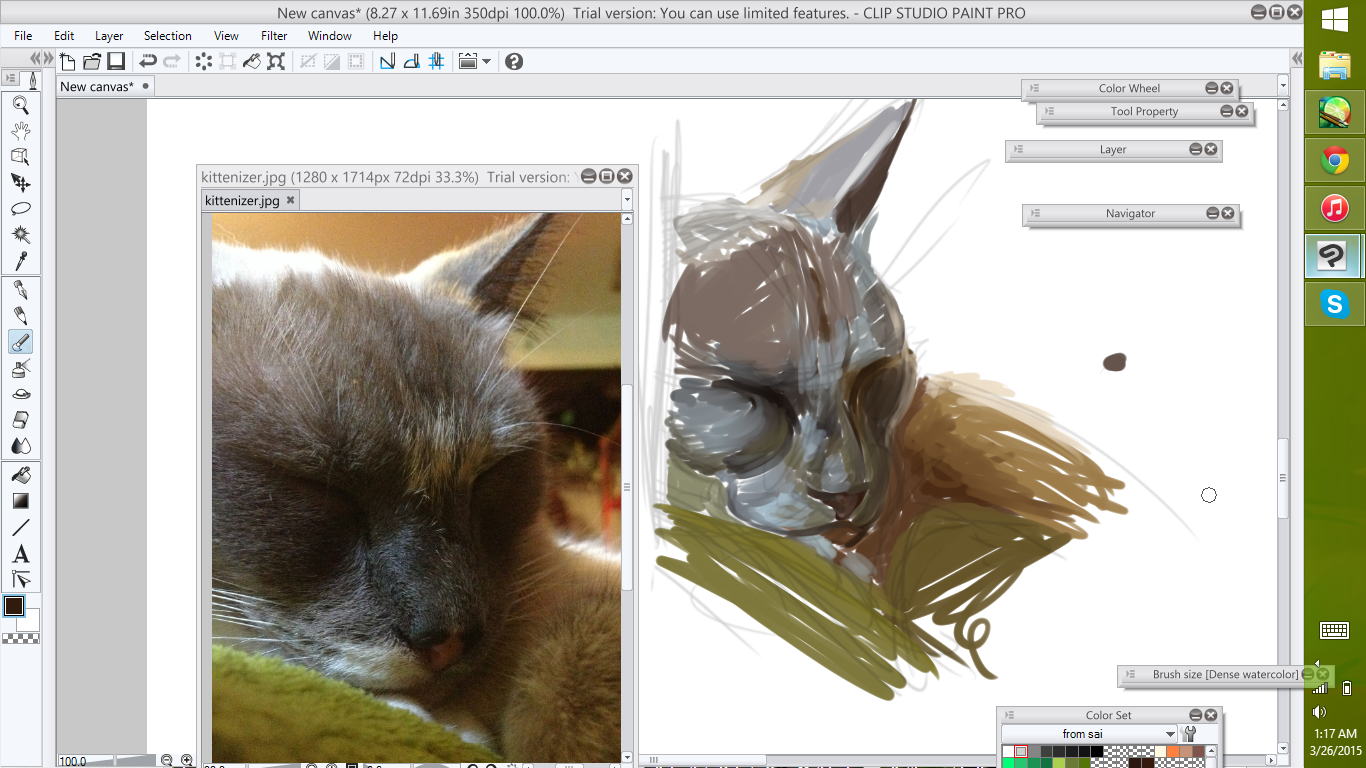
Task: Select the Hand move-canvas tool
Action: 20,131
